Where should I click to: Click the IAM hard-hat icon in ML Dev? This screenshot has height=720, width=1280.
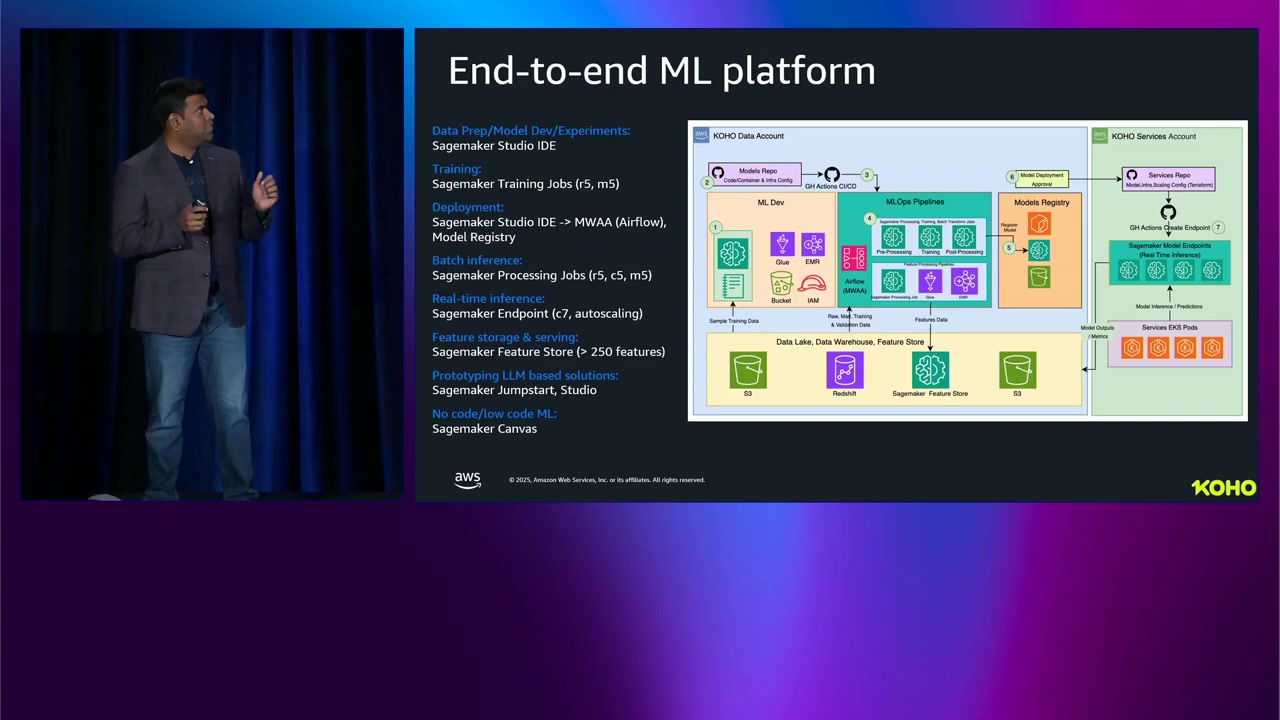812,284
